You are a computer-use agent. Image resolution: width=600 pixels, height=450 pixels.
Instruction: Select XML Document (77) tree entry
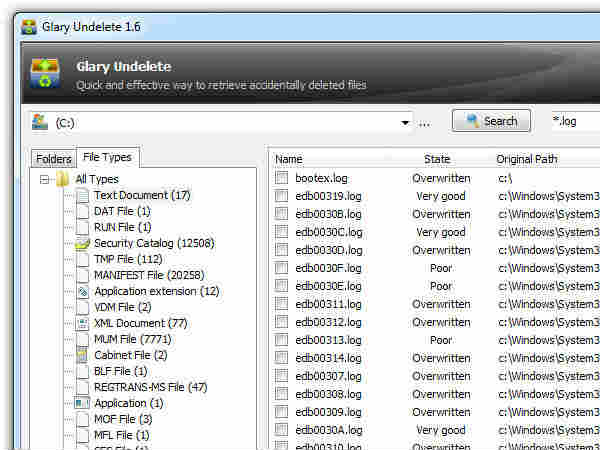click(140, 324)
